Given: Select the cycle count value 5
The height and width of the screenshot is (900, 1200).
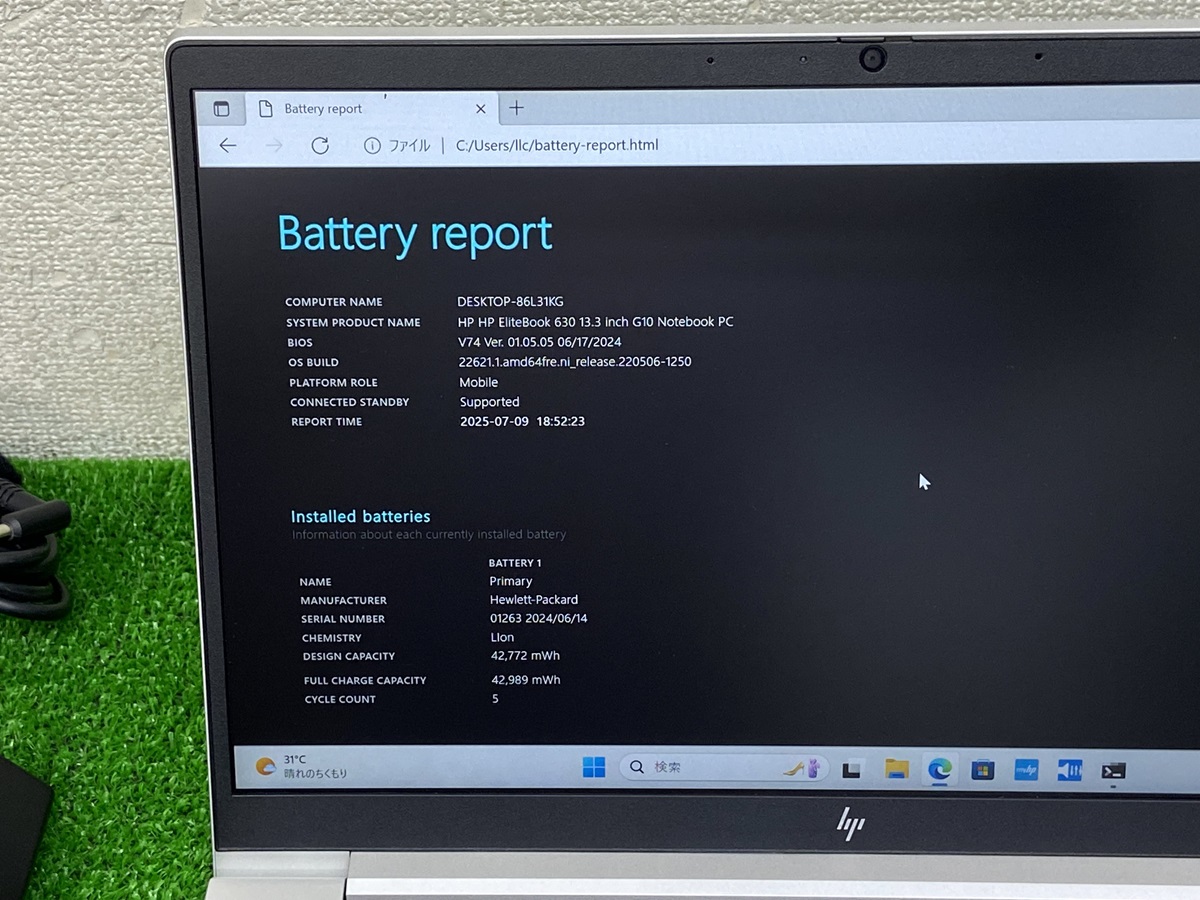Looking at the screenshot, I should [495, 699].
